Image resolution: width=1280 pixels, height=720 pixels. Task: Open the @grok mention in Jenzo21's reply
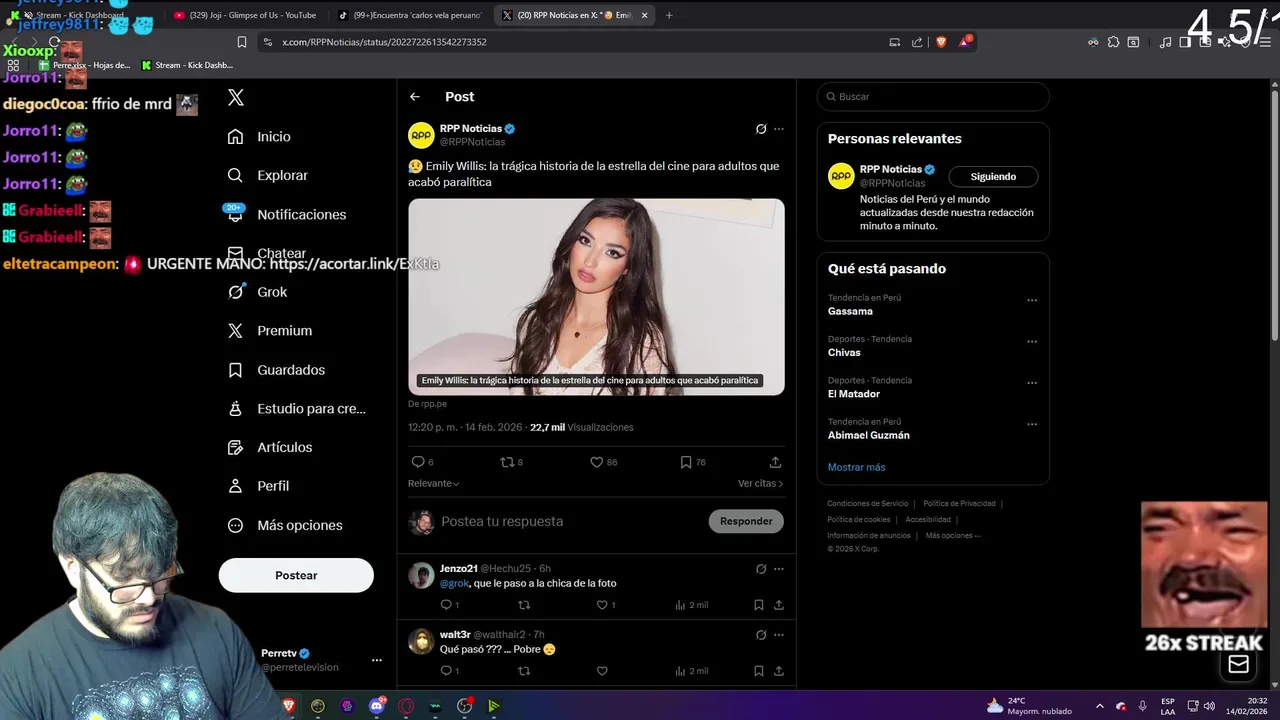pyautogui.click(x=455, y=583)
